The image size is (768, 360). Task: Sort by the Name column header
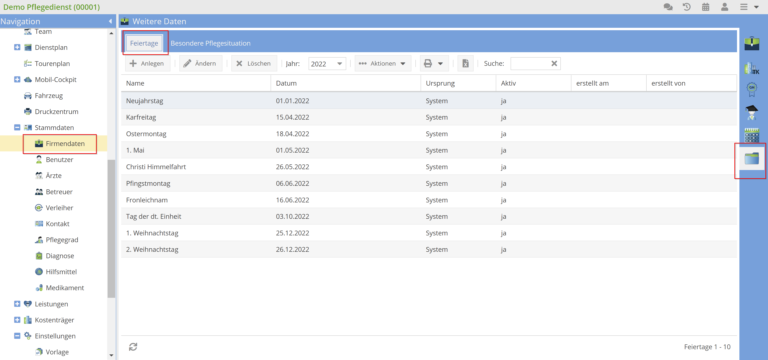tap(196, 83)
